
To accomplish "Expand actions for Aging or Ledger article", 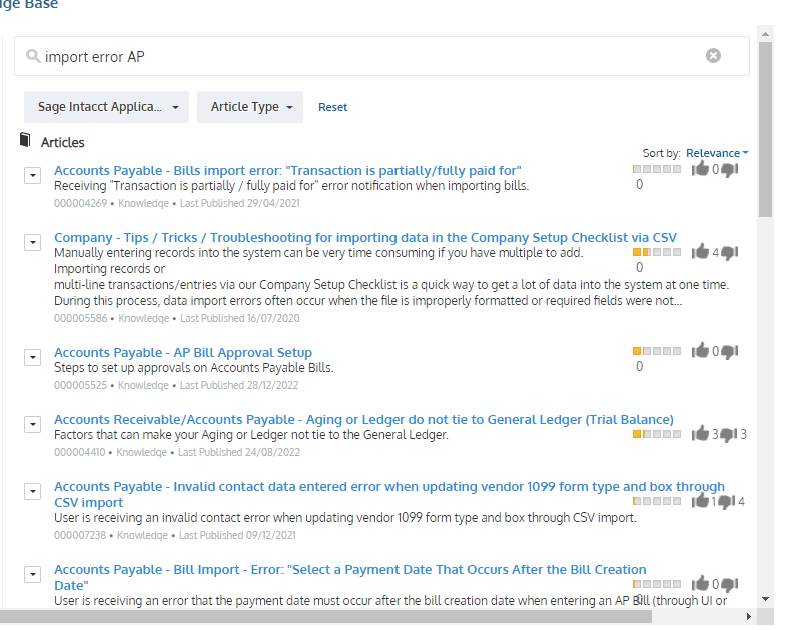I will [33, 424].
